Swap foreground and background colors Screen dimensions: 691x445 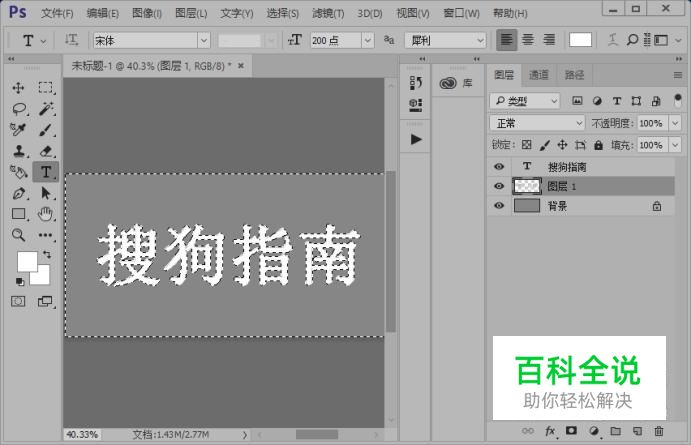pos(46,254)
